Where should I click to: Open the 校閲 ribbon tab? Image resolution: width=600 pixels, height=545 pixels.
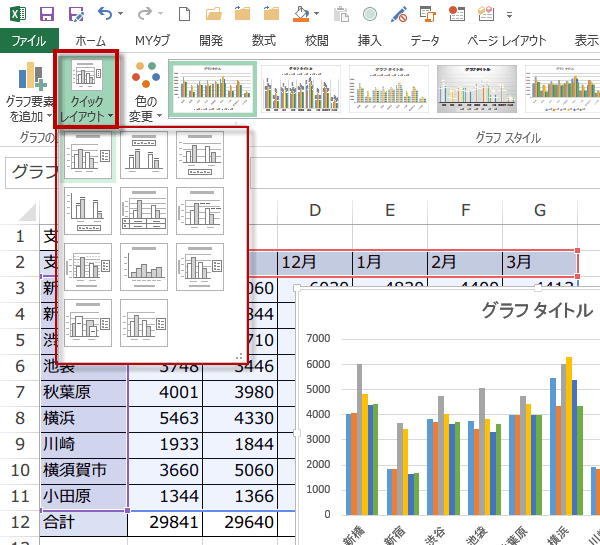(316, 41)
